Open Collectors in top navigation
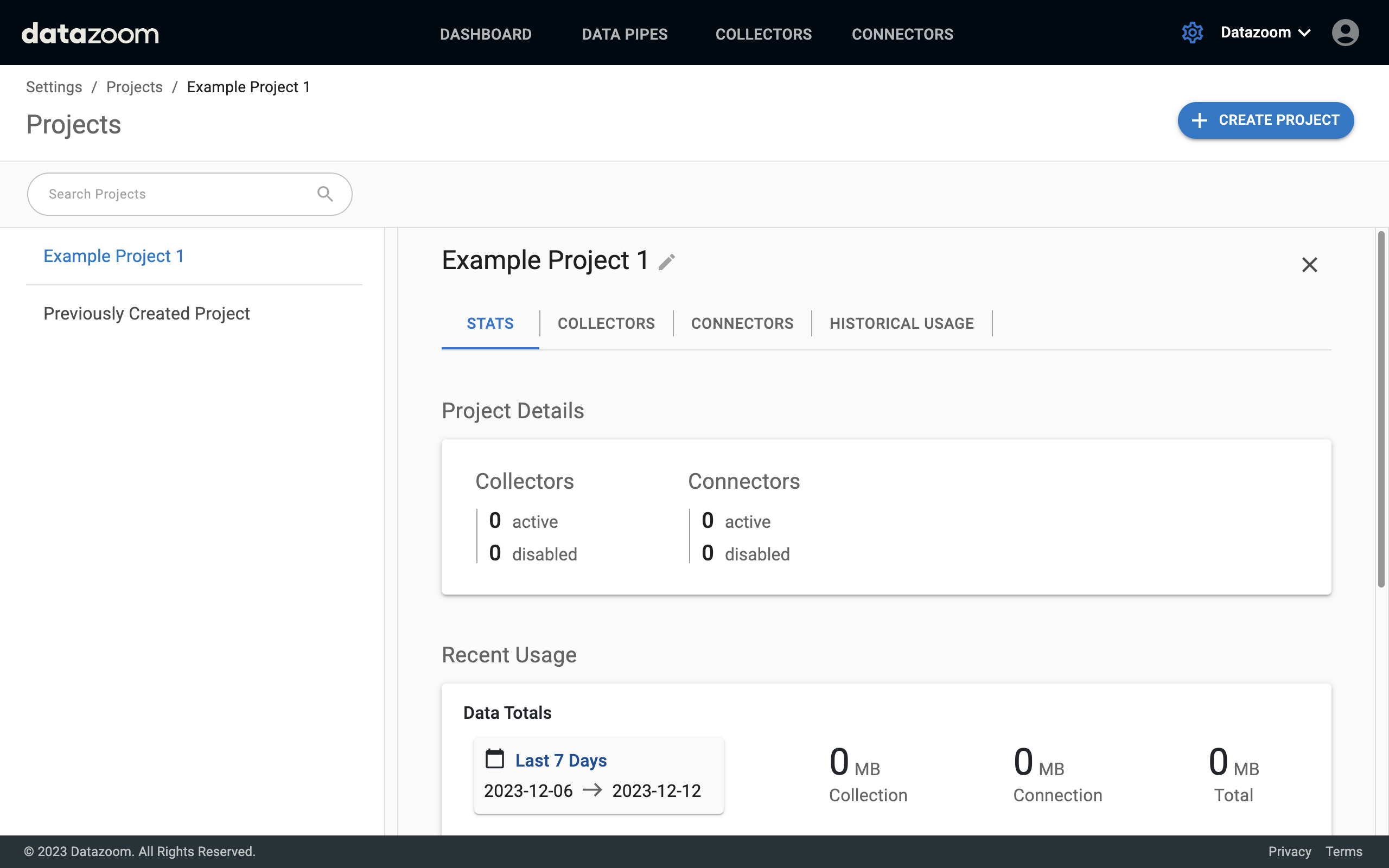1389x868 pixels. coord(763,34)
